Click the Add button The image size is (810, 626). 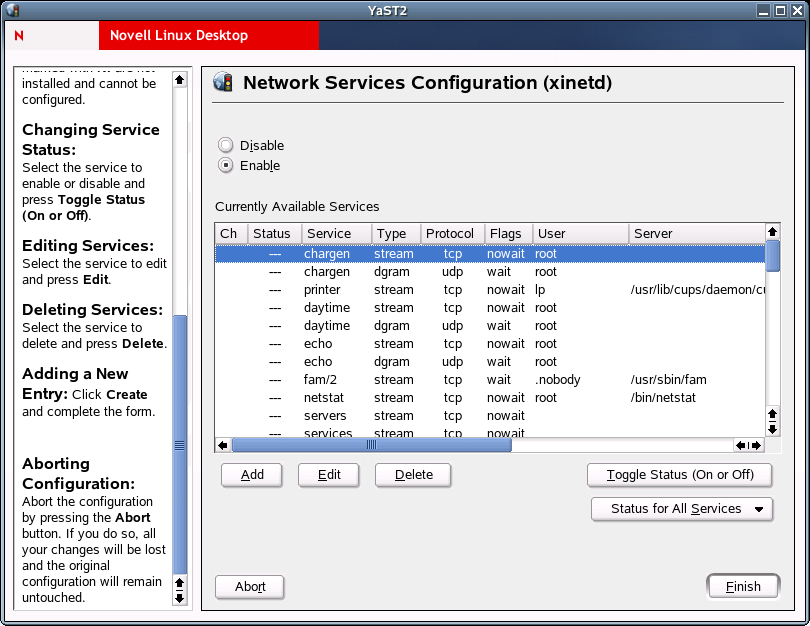[x=252, y=475]
